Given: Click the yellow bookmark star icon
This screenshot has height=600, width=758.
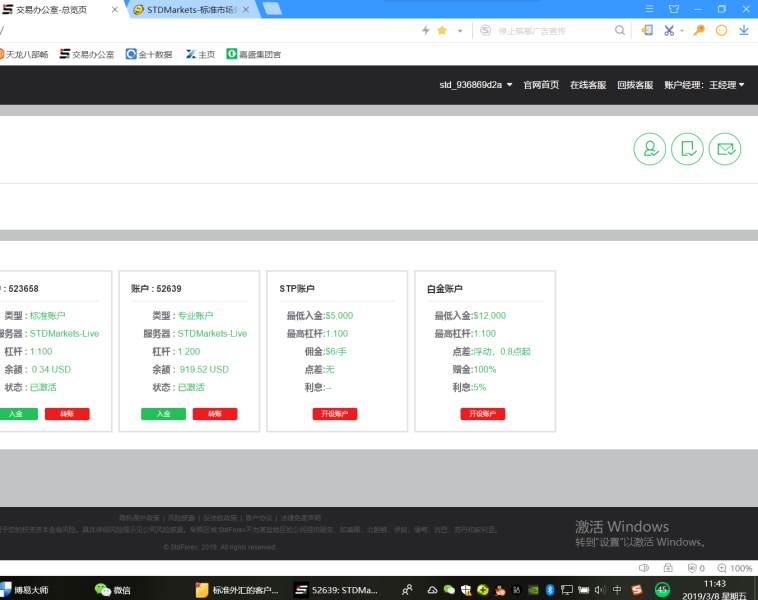Looking at the screenshot, I should click(442, 31).
